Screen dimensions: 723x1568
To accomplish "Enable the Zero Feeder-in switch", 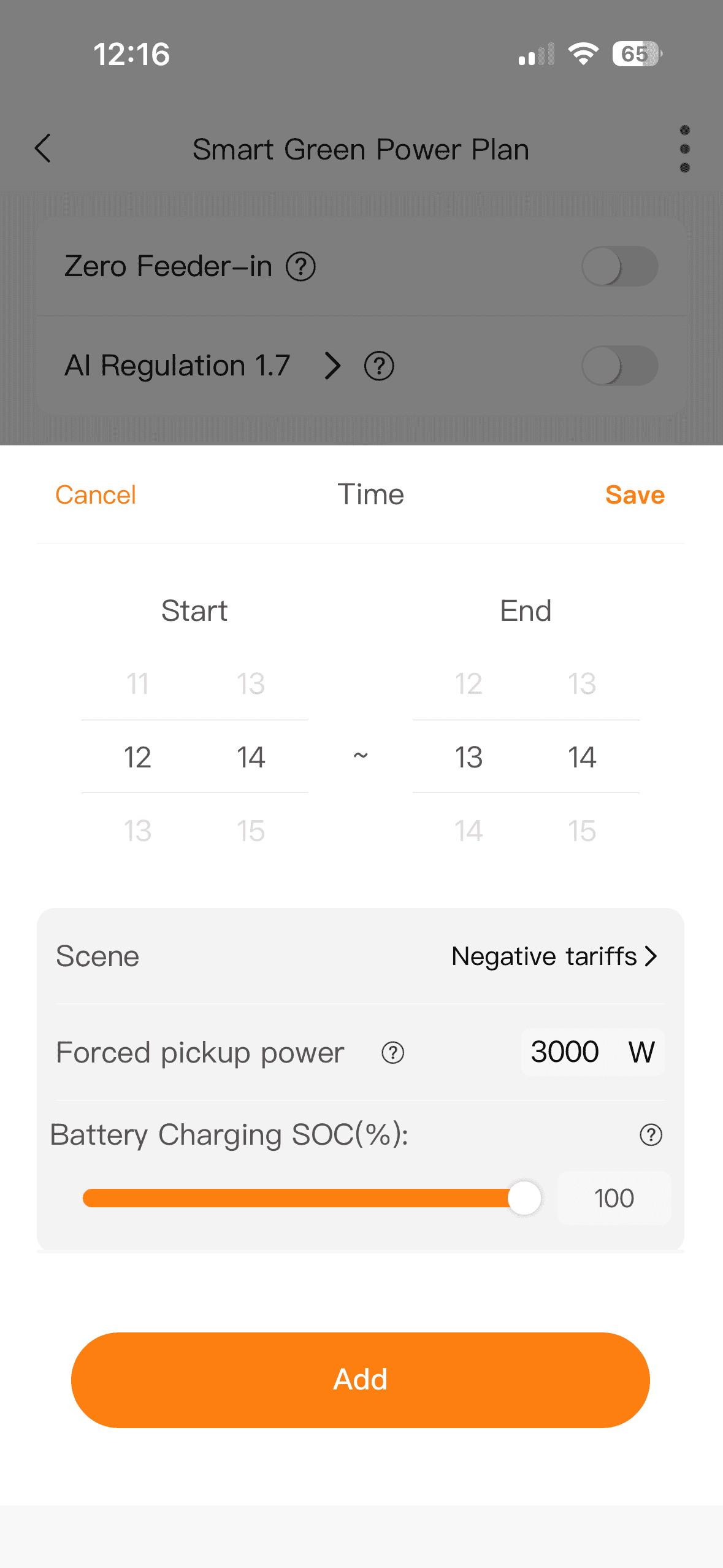I will tap(619, 267).
